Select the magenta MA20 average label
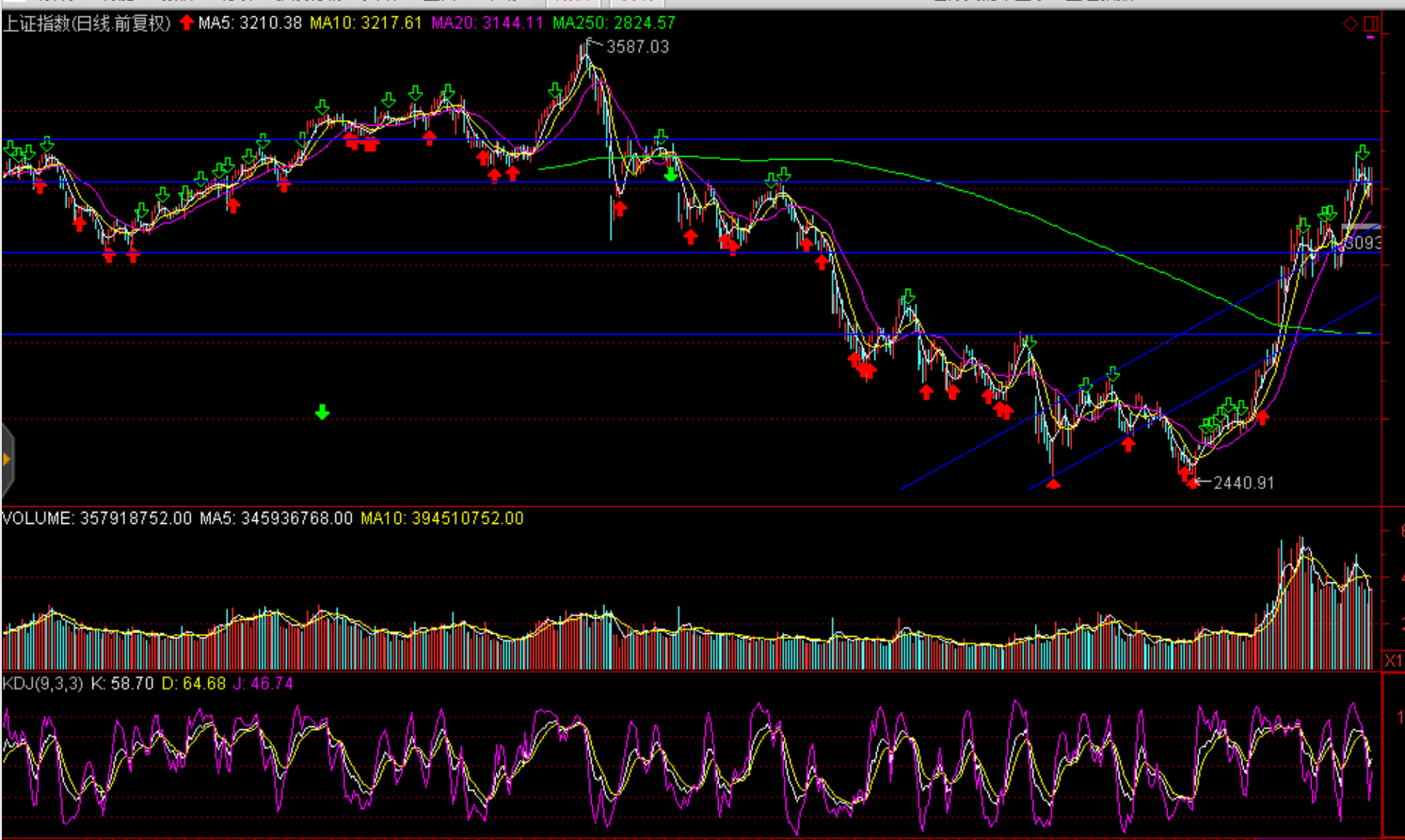1405x840 pixels. click(487, 24)
